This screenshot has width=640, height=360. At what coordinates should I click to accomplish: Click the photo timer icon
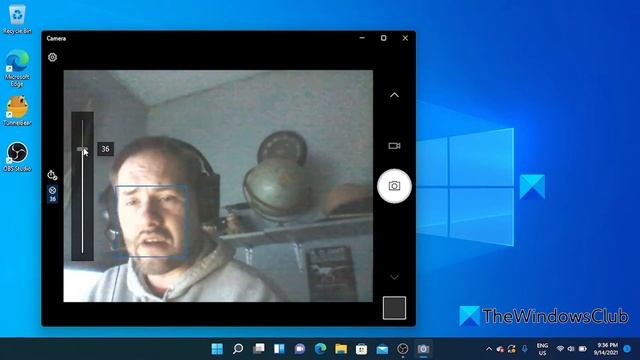tap(52, 175)
